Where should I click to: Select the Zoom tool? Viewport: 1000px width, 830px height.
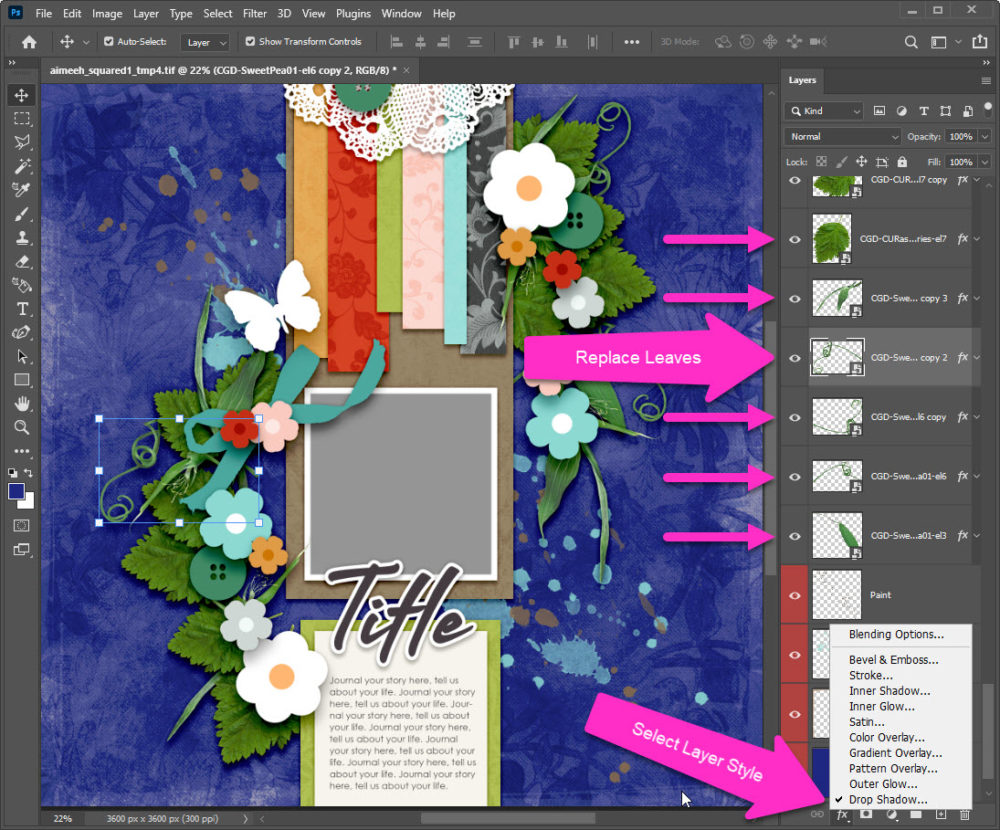(22, 427)
